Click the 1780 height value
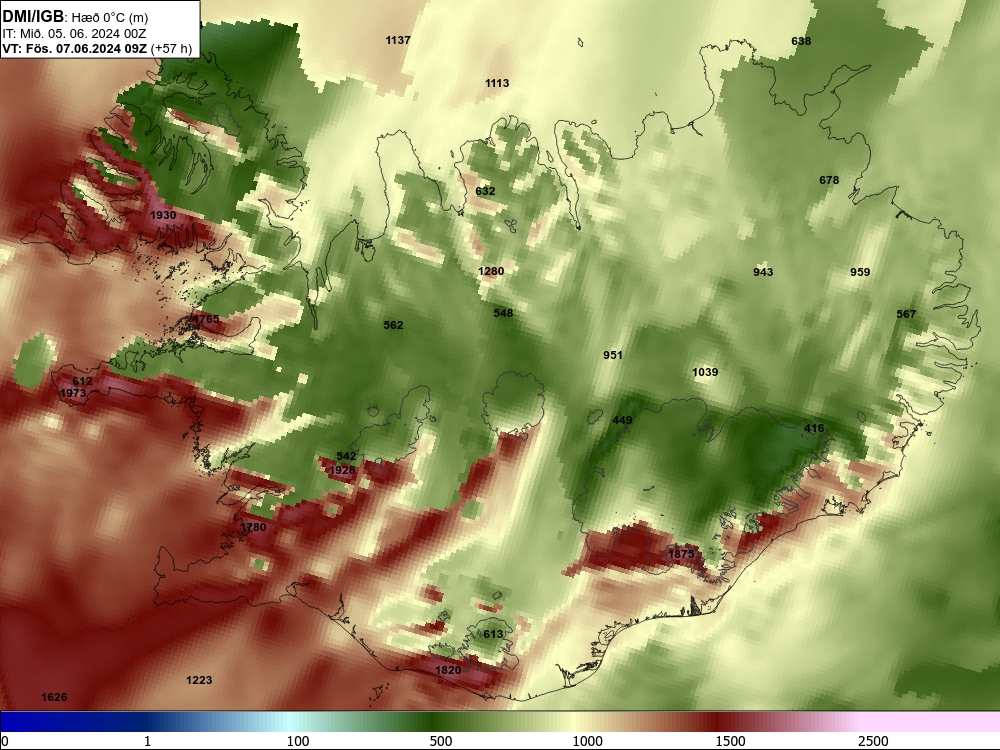 pos(253,527)
